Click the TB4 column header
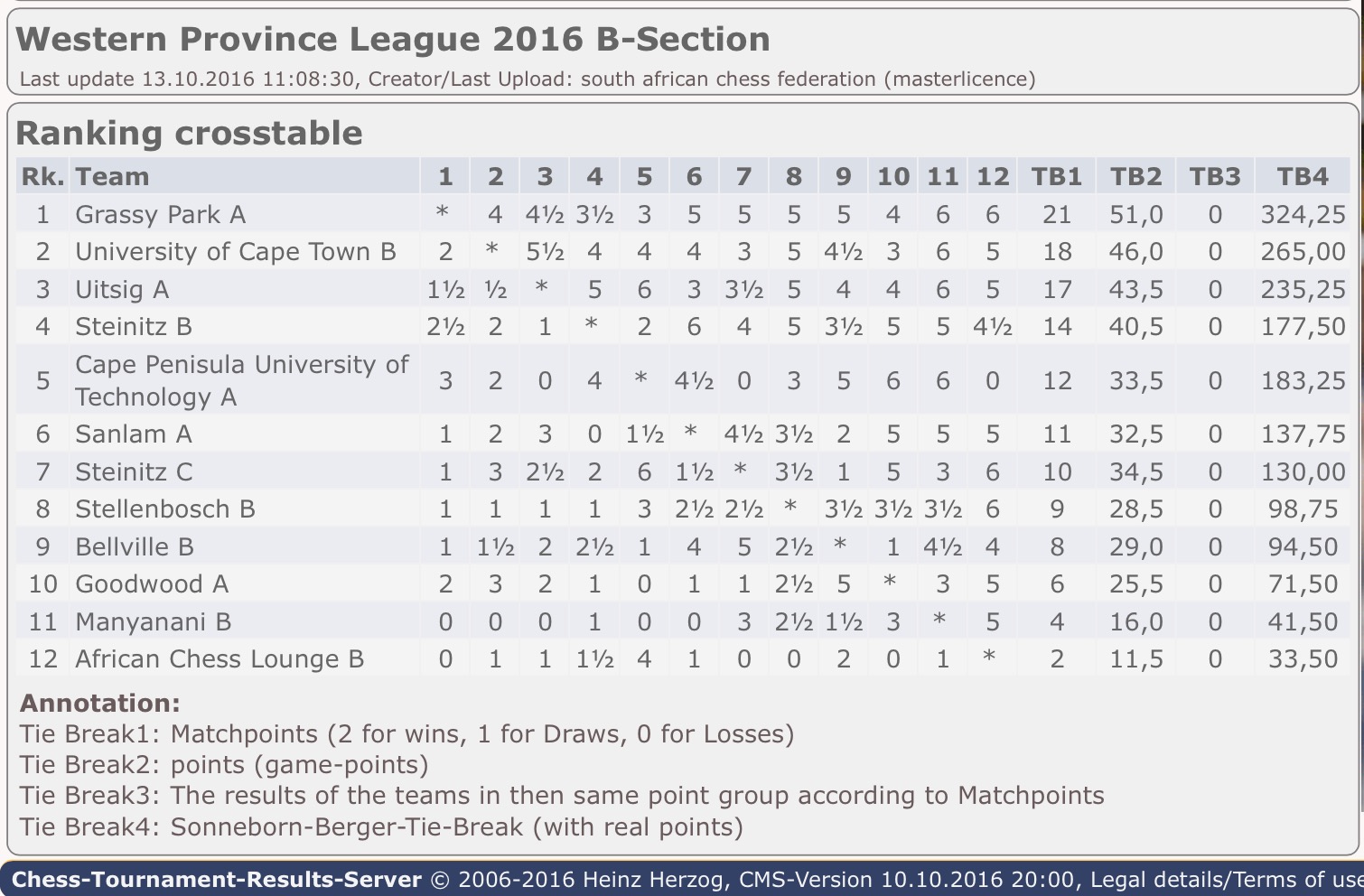Viewport: 1364px width, 896px height. [1303, 177]
